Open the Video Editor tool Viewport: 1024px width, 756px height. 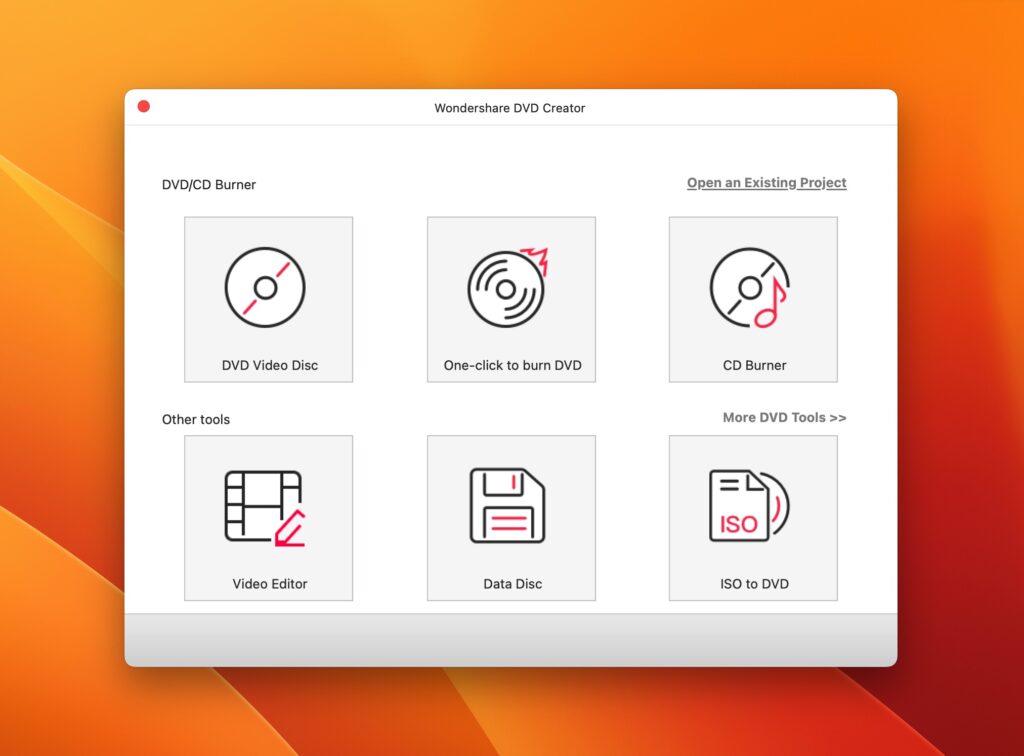(268, 517)
